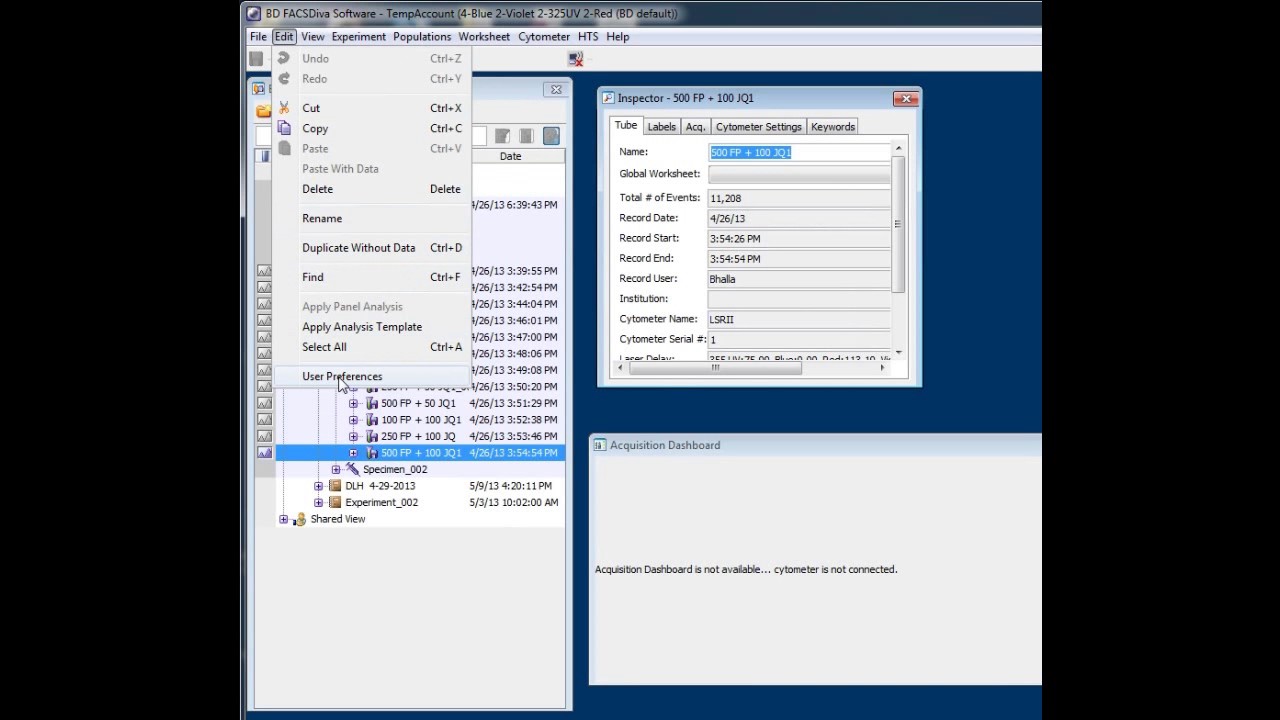Screen dimensions: 1280x720
Task: Open the View menu
Action: 313,37
